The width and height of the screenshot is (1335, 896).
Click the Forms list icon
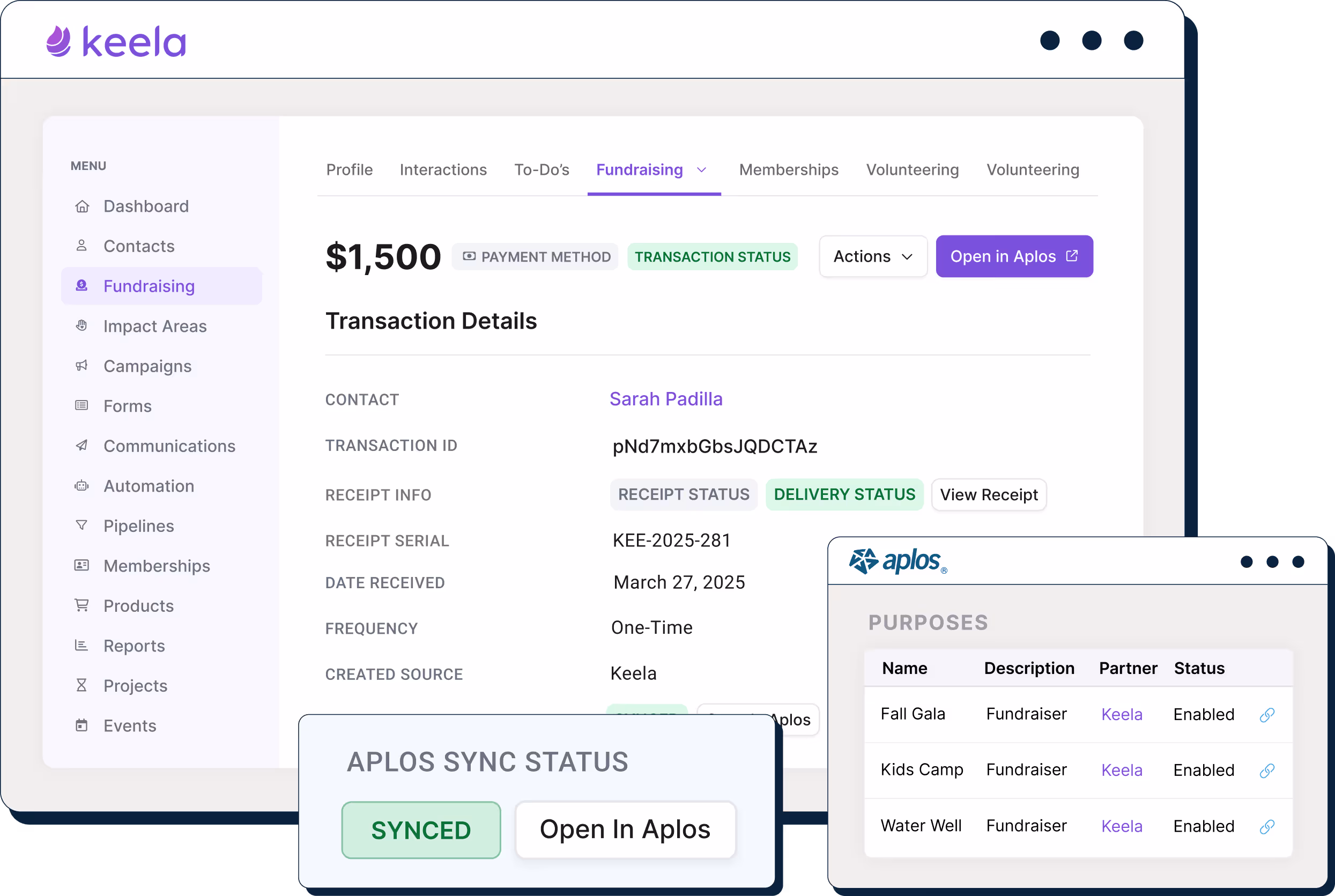coord(81,405)
